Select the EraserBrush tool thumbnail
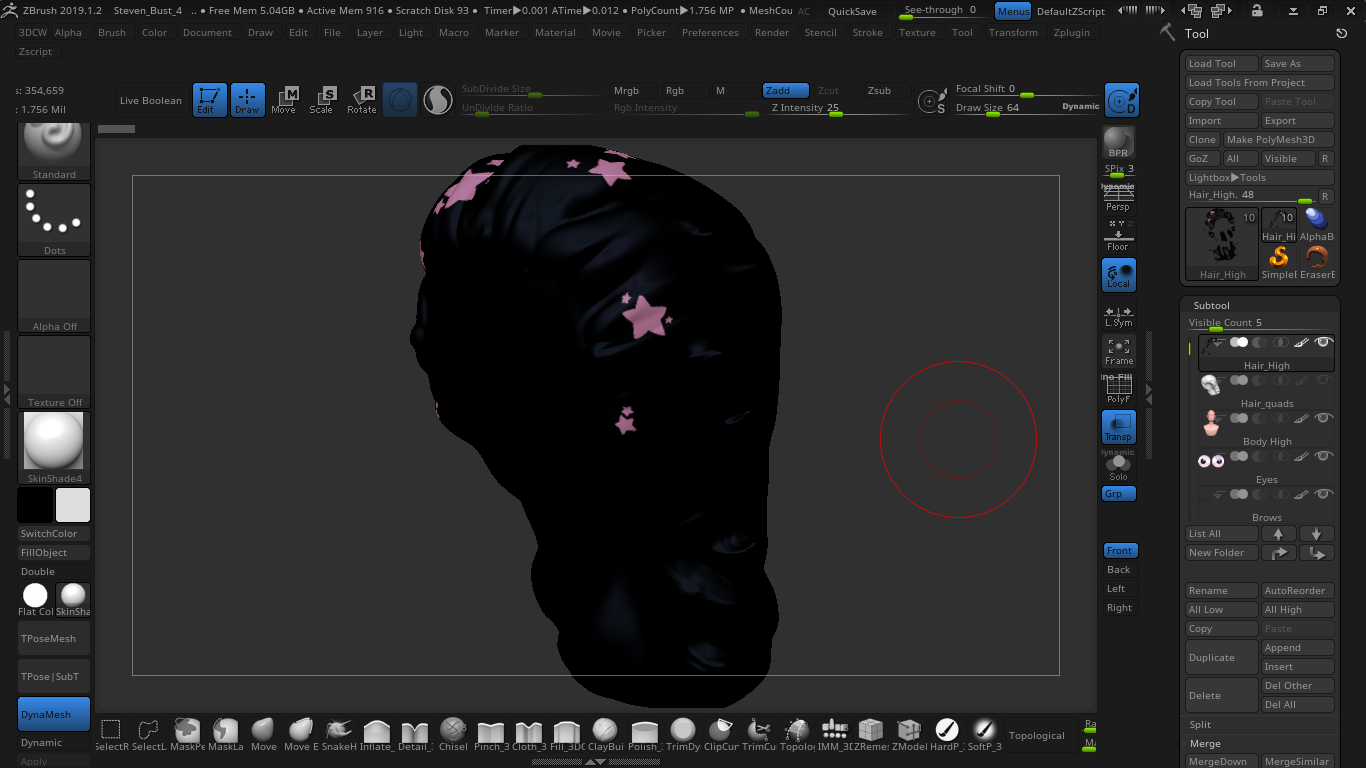The width and height of the screenshot is (1366, 768). click(x=1317, y=261)
